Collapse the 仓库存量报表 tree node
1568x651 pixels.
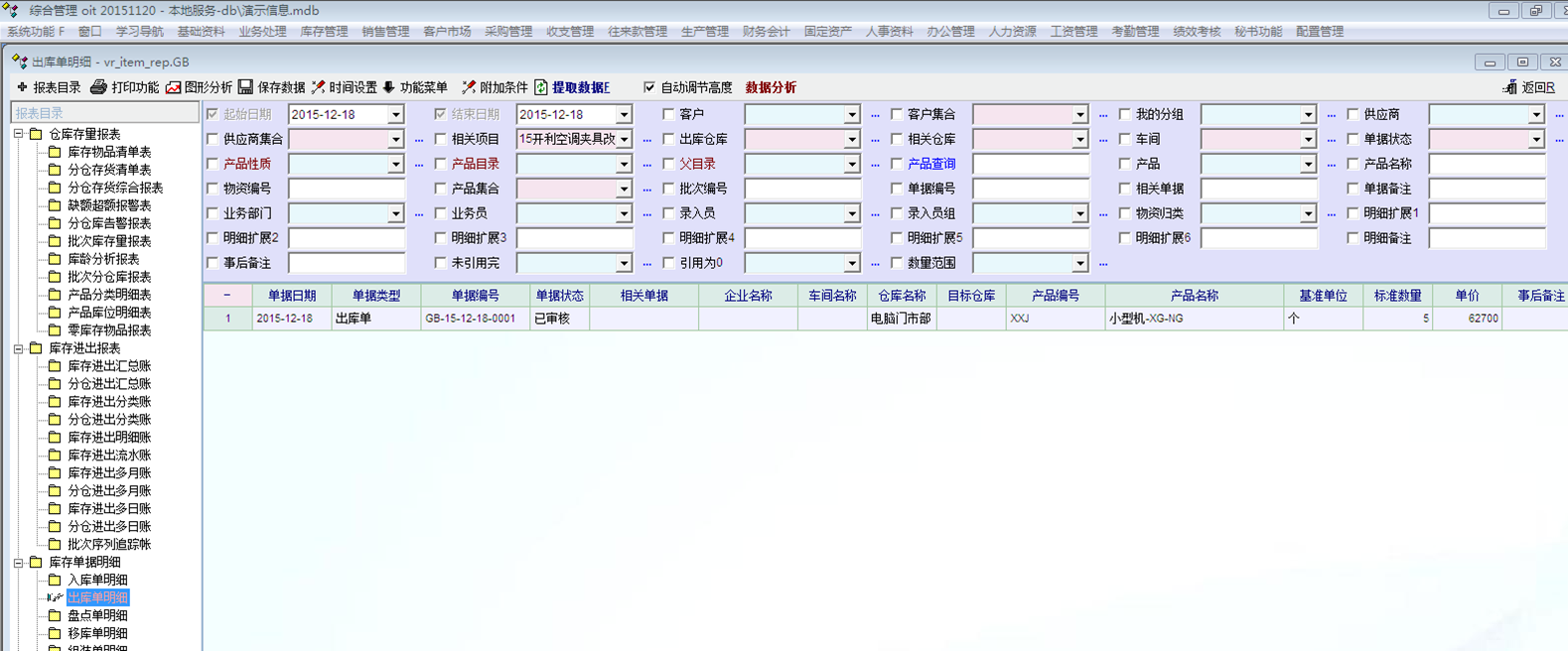(19, 134)
